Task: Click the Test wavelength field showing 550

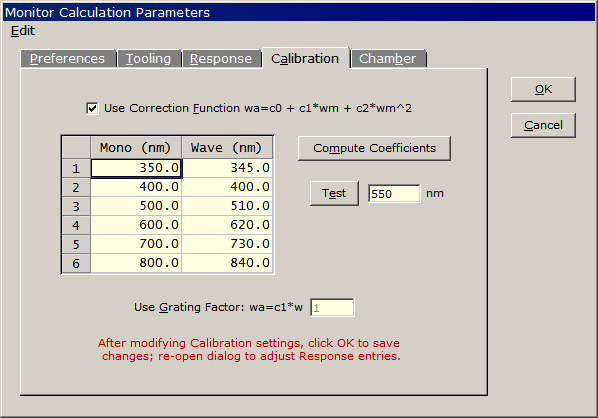Action: pos(394,193)
